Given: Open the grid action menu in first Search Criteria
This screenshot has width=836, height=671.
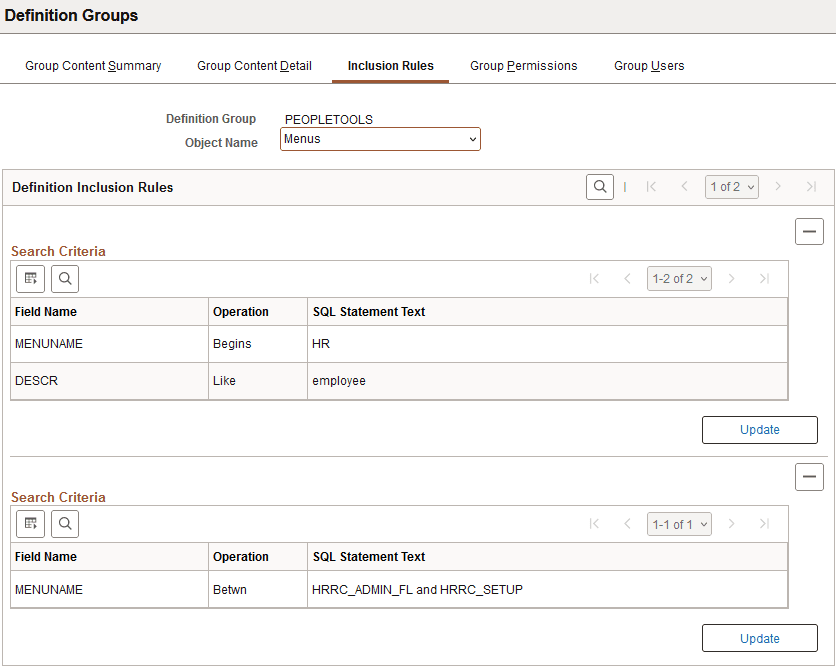Looking at the screenshot, I should [x=30, y=279].
